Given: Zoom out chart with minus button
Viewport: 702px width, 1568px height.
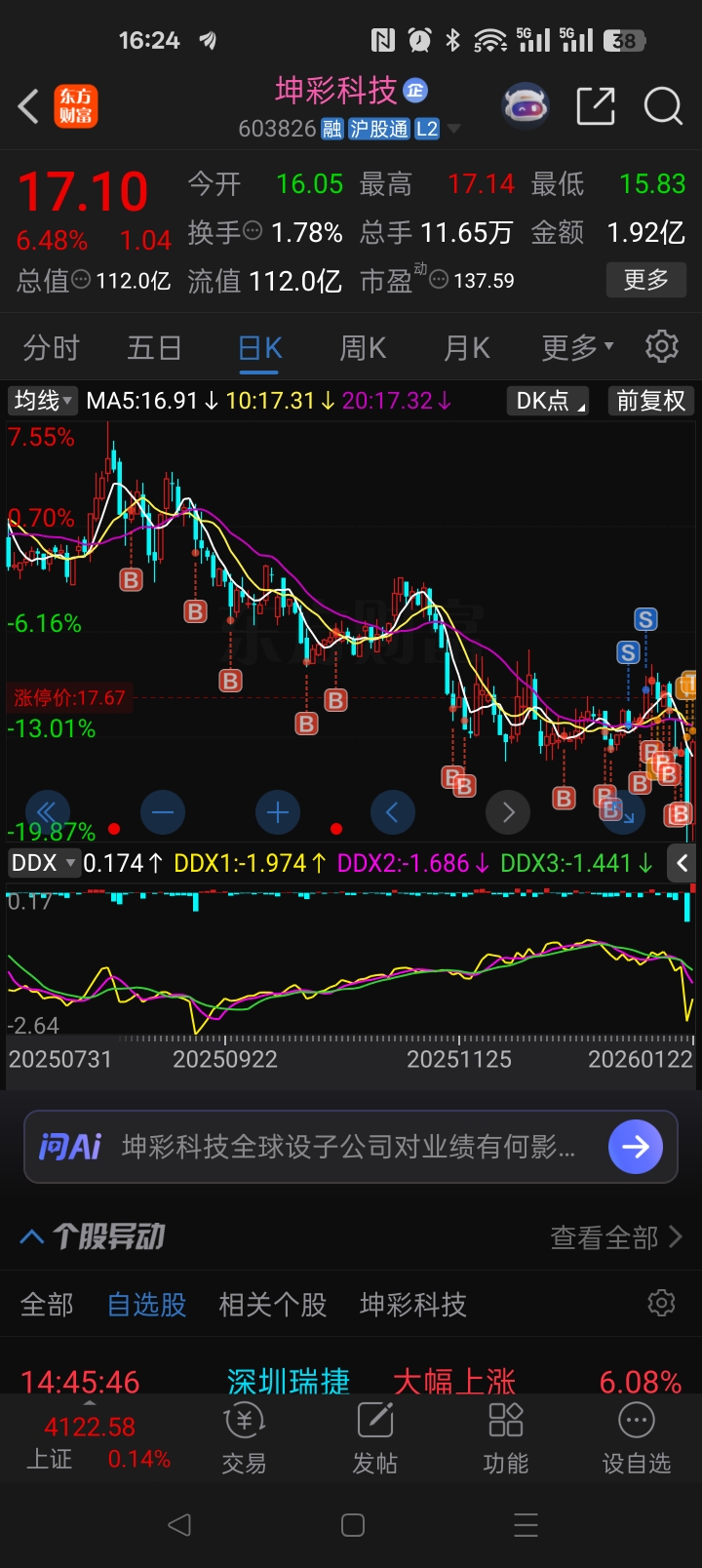Looking at the screenshot, I should pos(163,811).
